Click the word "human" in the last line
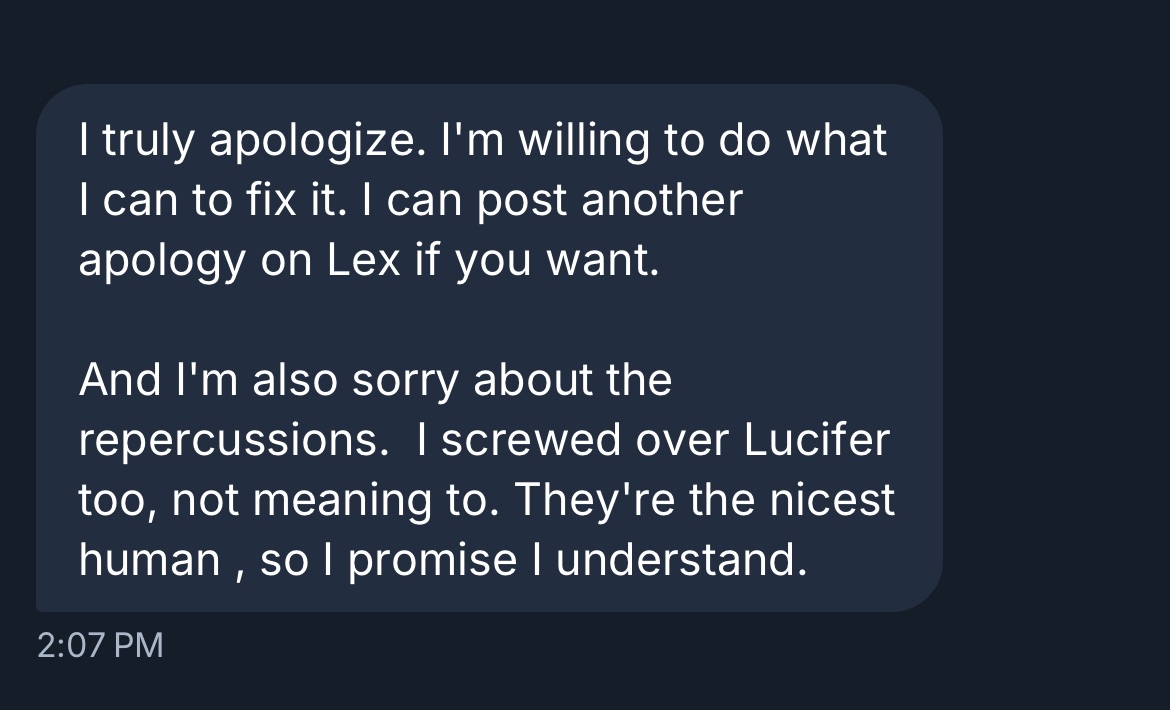Screen dimensions: 1170x710 point(149,561)
